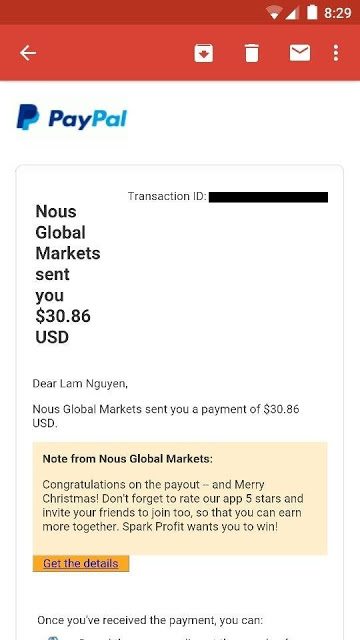Tap the 8:29 clock in status bar
The height and width of the screenshot is (640, 360).
pos(338,13)
